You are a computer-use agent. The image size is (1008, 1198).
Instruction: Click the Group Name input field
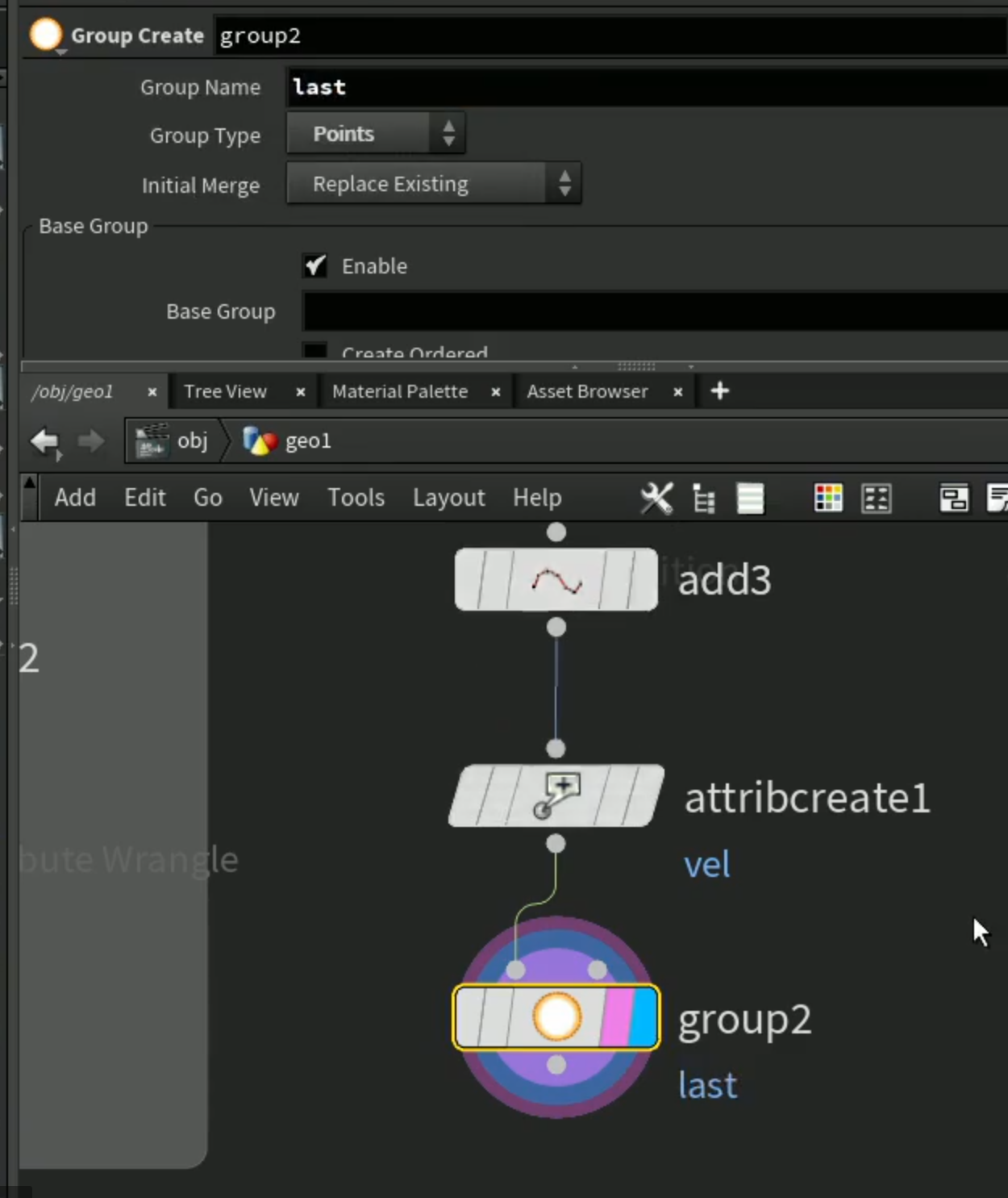(647, 86)
